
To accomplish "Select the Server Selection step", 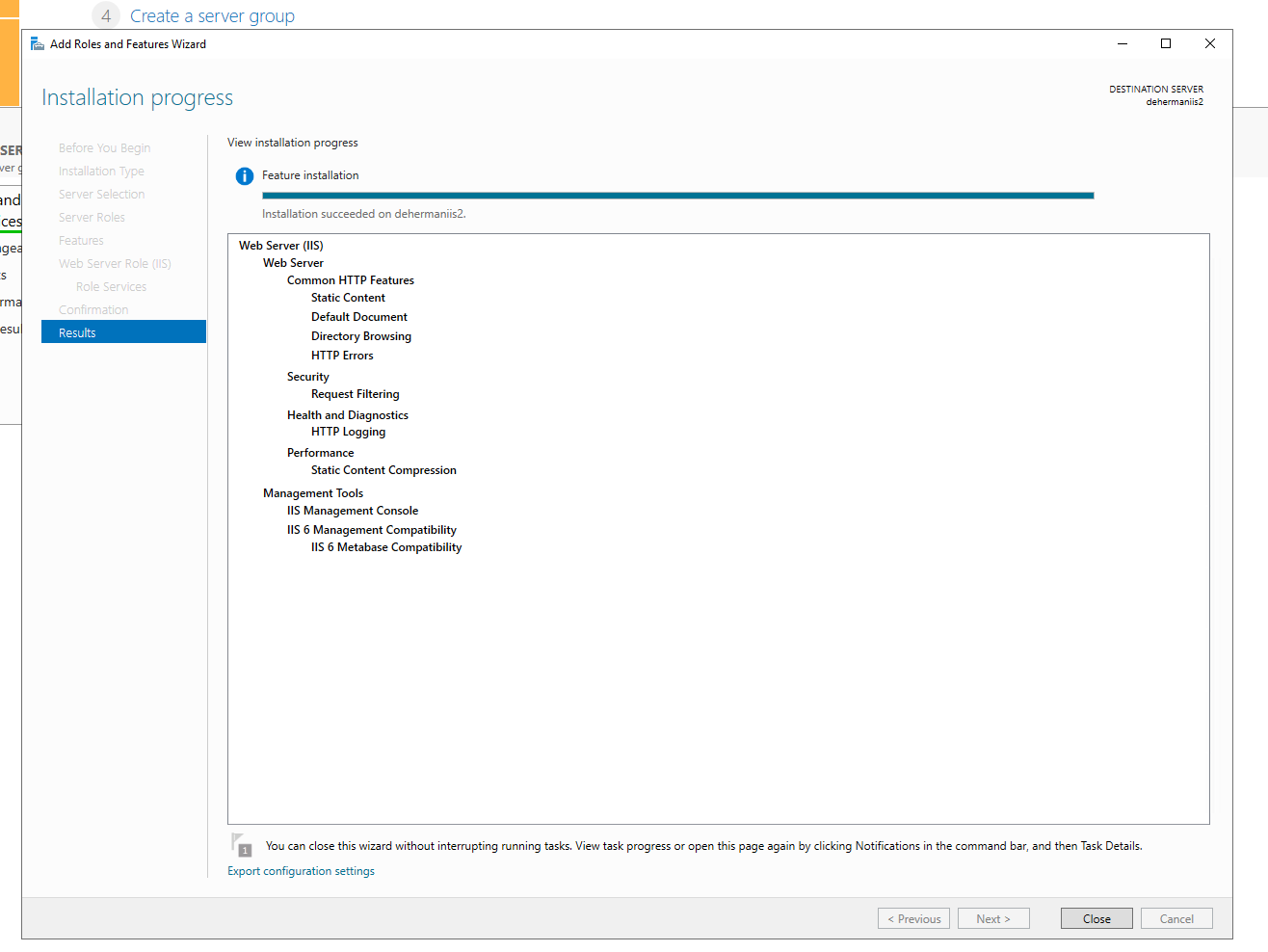I will tap(101, 194).
